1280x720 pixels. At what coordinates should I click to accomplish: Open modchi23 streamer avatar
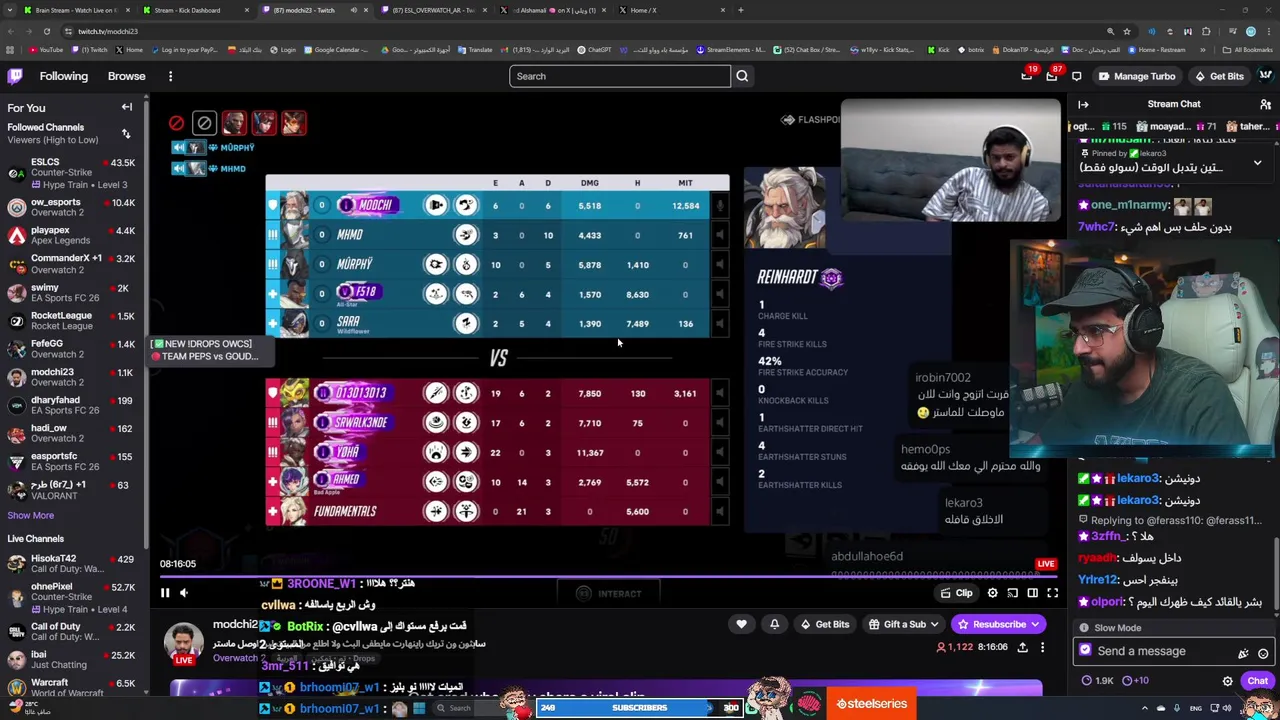(184, 643)
